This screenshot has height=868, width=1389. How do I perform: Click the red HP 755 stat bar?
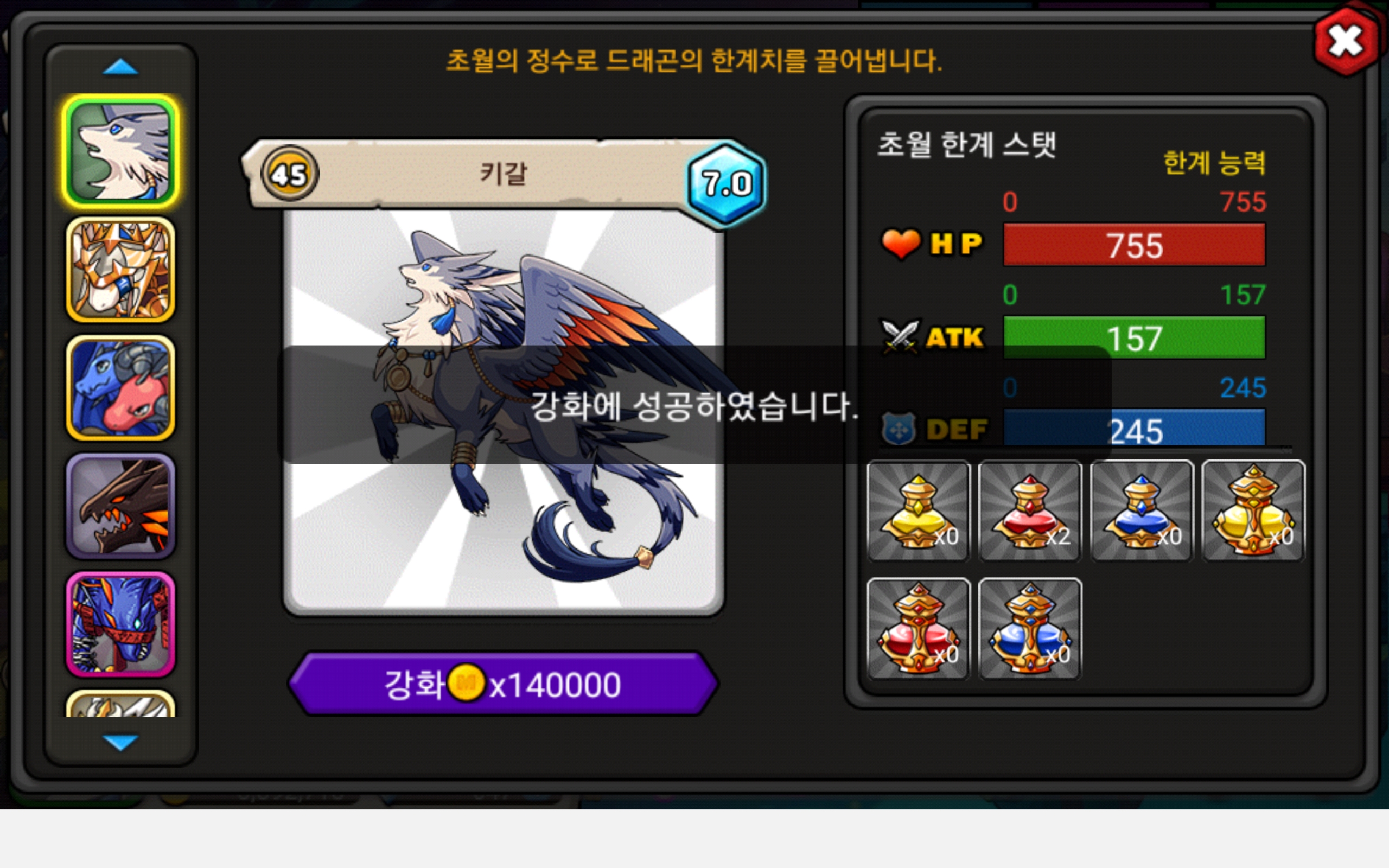pyautogui.click(x=1134, y=245)
